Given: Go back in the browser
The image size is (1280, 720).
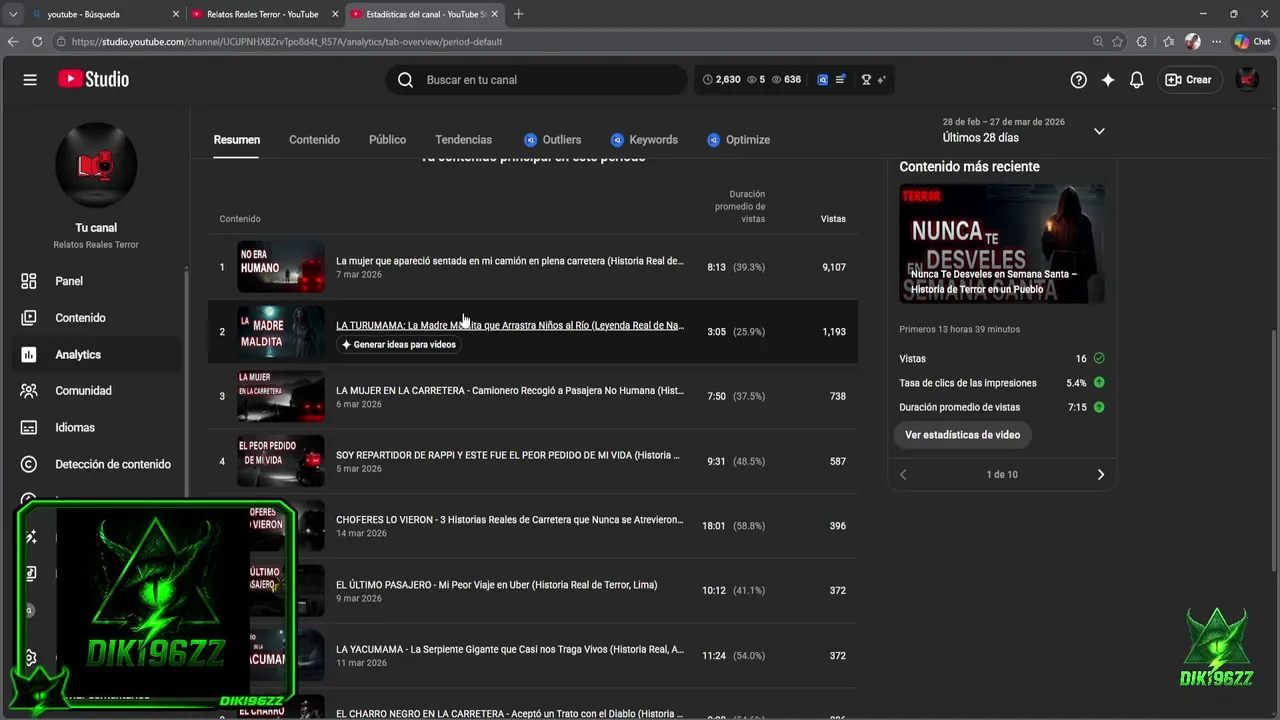Looking at the screenshot, I should [x=13, y=42].
